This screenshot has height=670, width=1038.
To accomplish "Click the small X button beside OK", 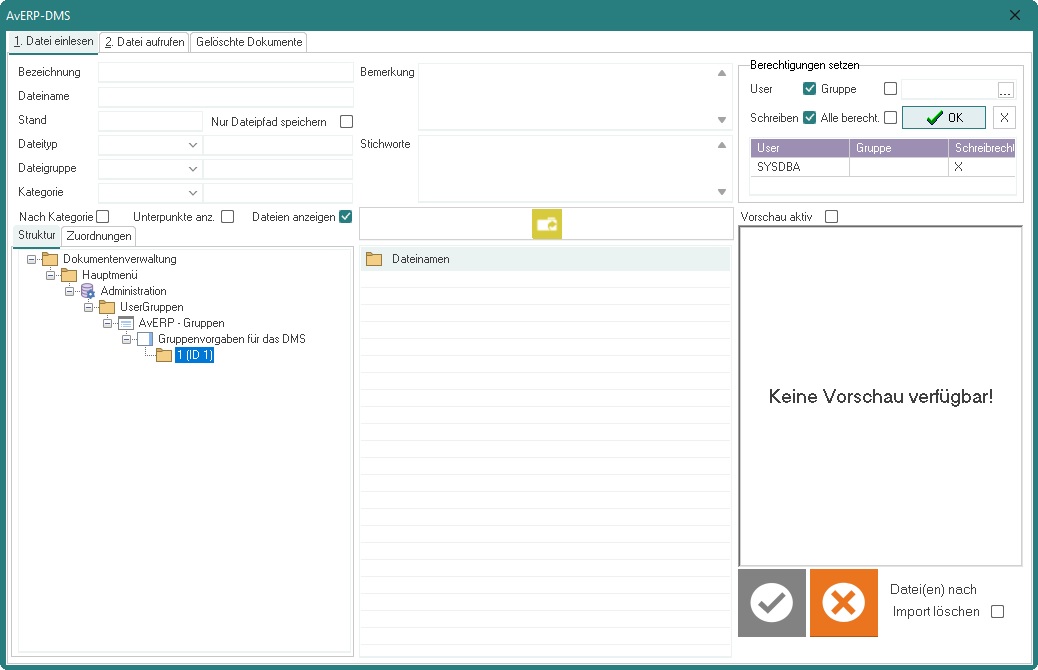I will pos(1005,117).
